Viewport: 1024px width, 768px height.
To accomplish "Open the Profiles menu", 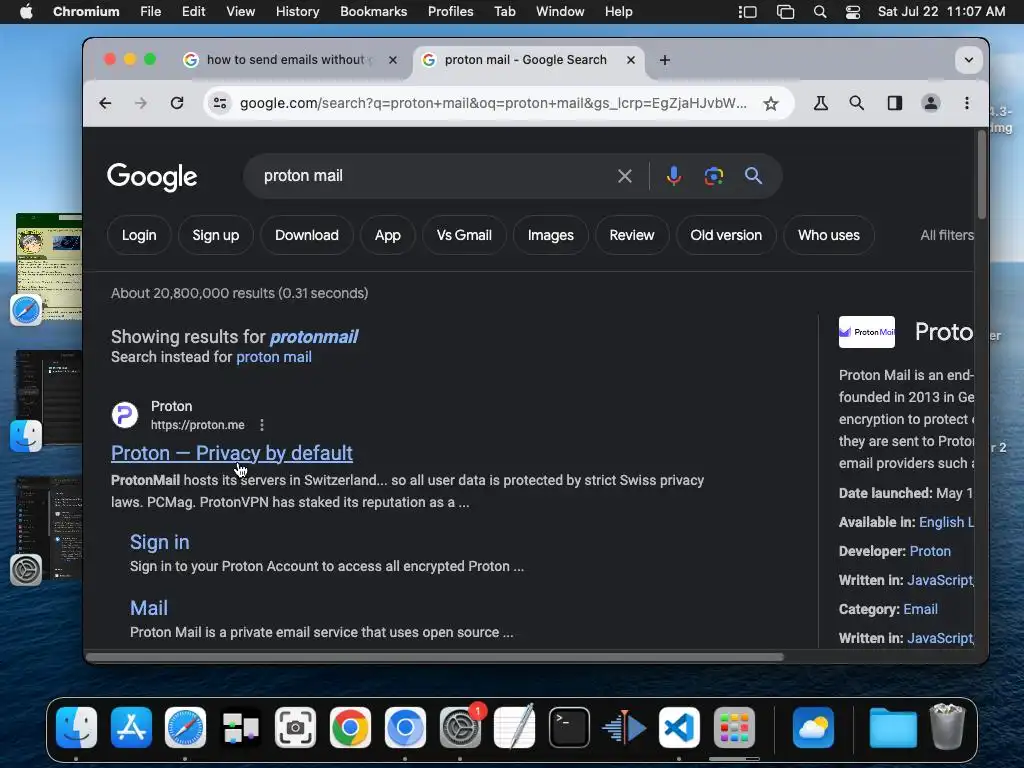I will 451,12.
